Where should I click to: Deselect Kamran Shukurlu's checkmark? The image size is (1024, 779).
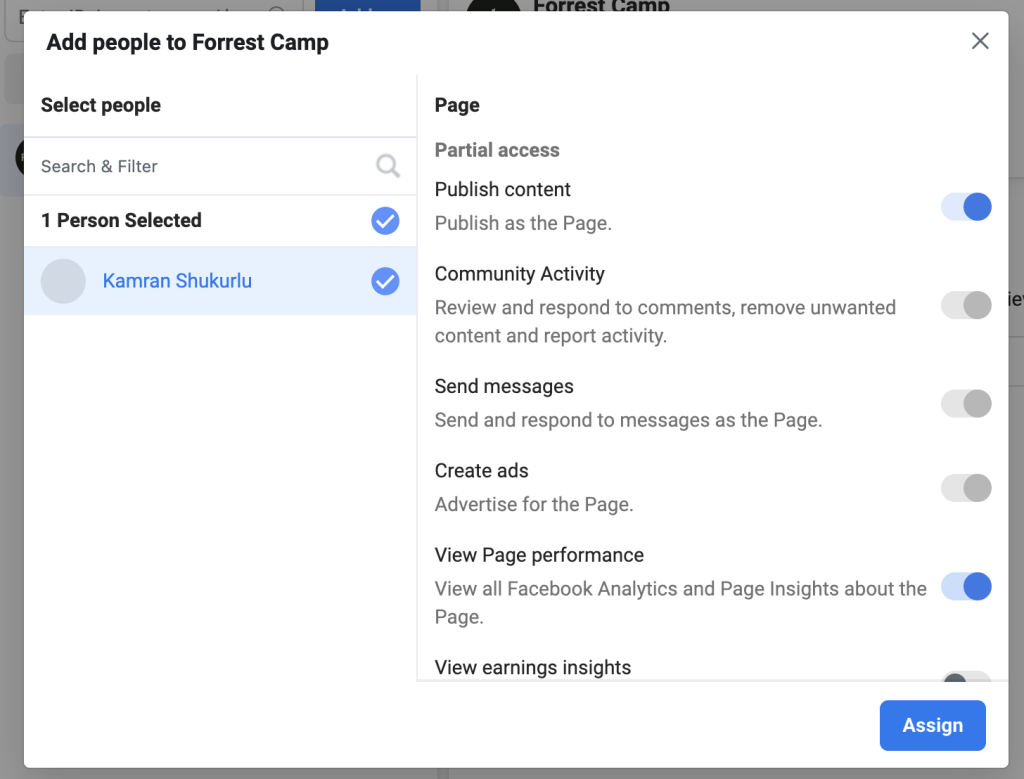click(385, 282)
